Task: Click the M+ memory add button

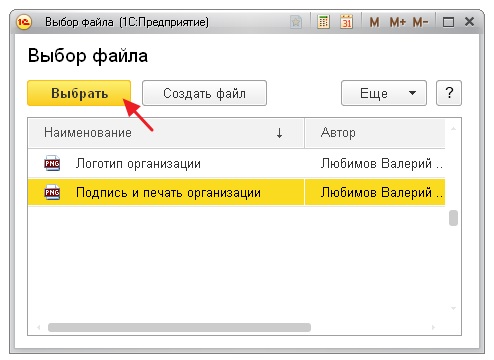Action: coord(397,22)
